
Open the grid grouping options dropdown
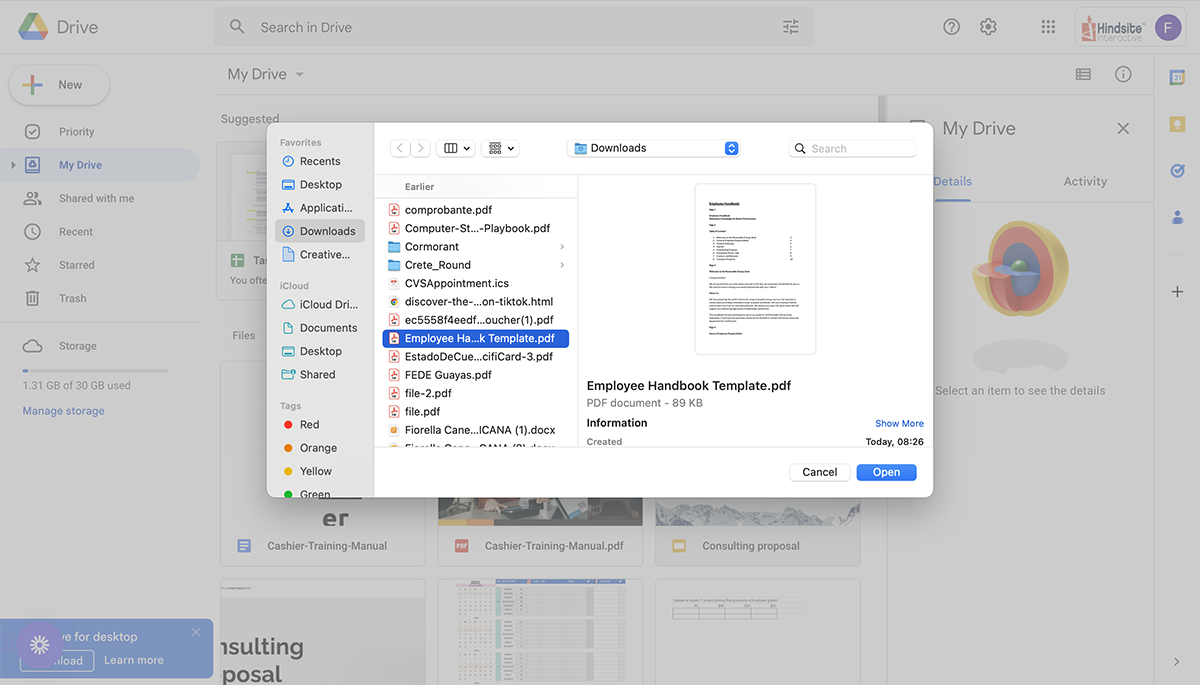point(499,148)
